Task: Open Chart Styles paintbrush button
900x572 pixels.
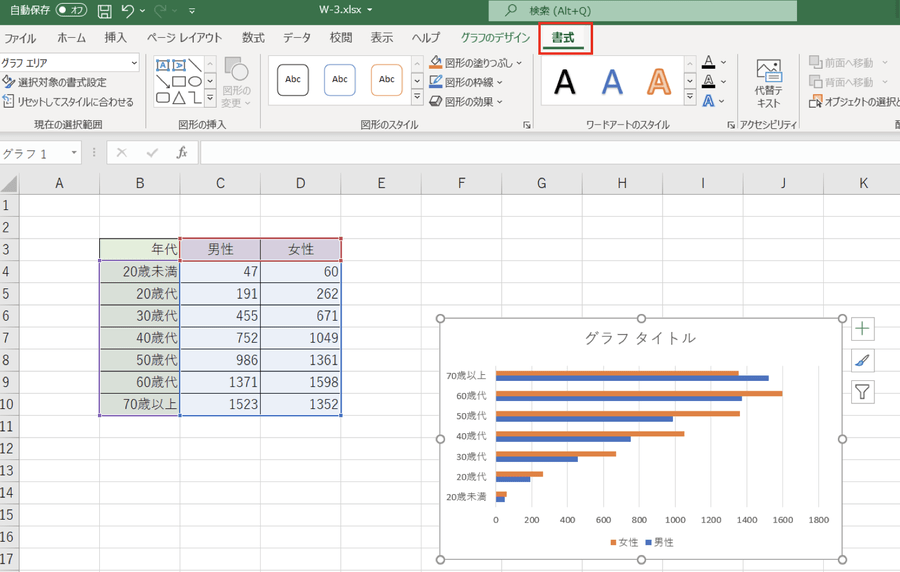Action: point(862,360)
